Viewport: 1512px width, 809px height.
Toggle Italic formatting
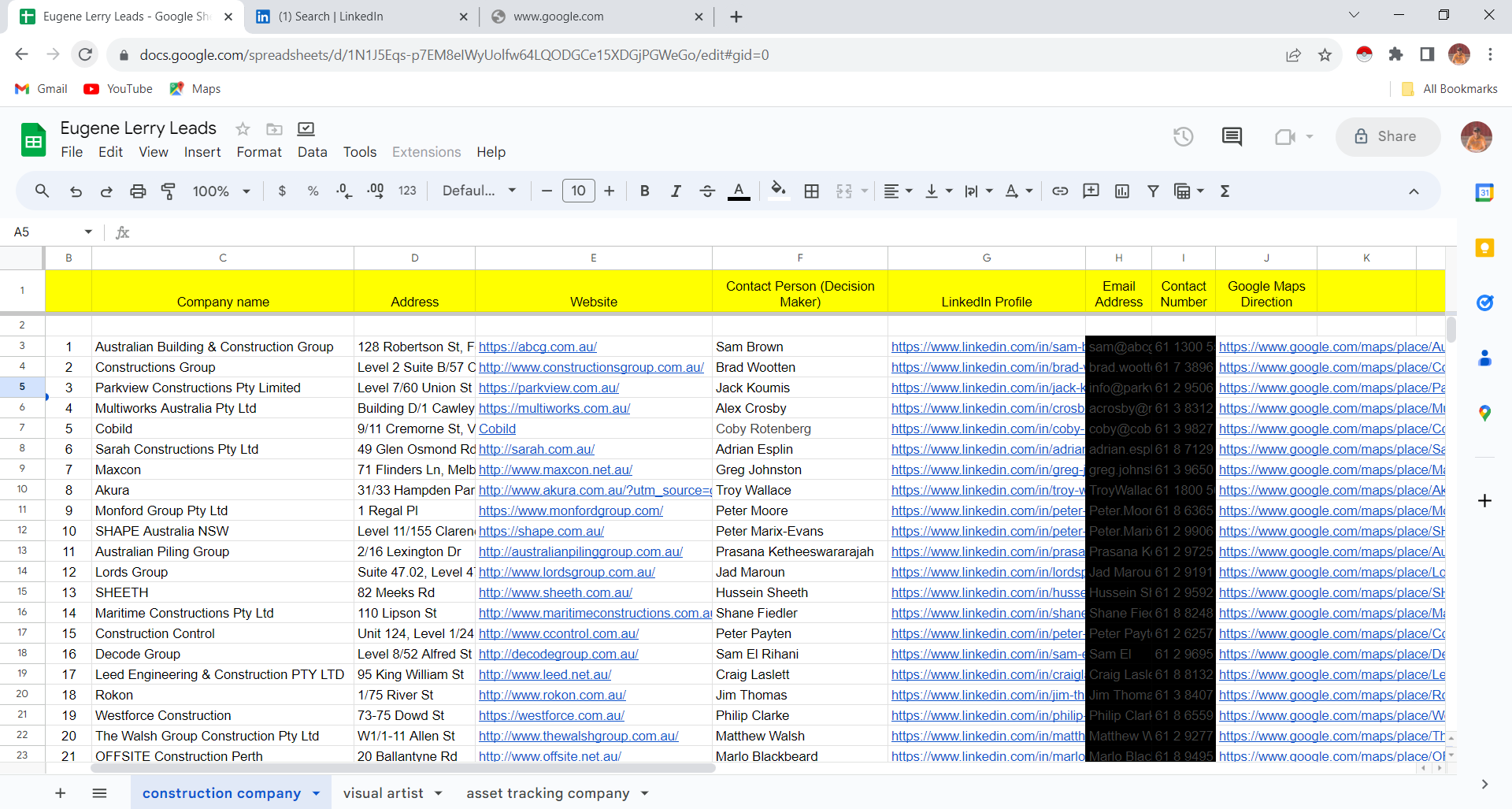tap(676, 191)
